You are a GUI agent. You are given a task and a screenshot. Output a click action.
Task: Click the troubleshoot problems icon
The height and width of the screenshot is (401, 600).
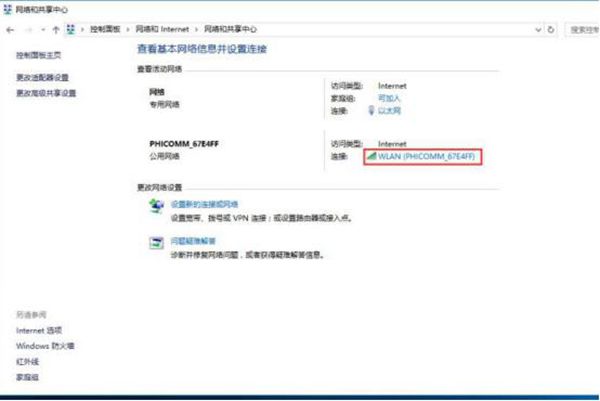click(x=156, y=242)
